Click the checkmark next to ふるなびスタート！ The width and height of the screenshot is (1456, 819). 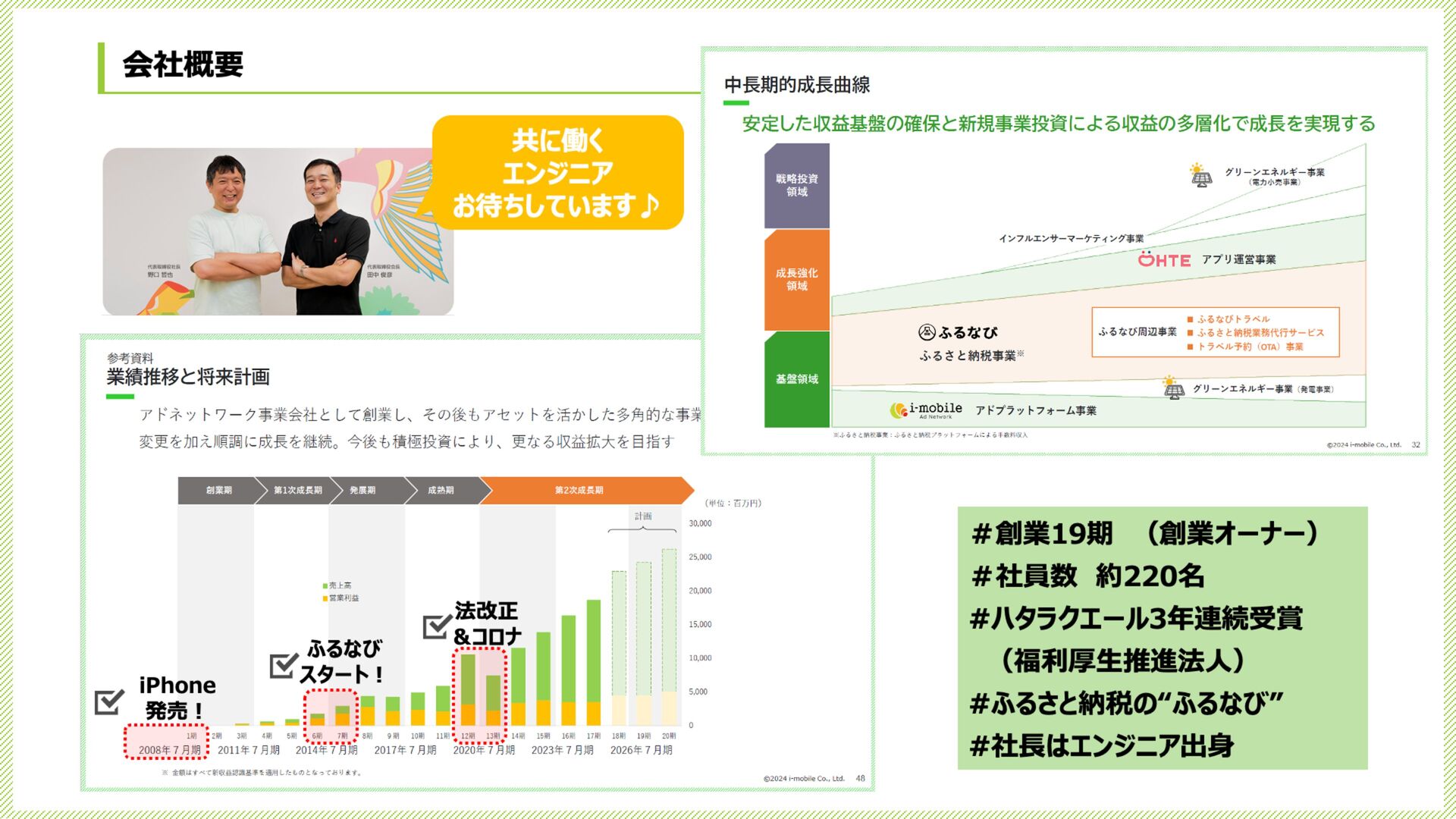tap(284, 665)
